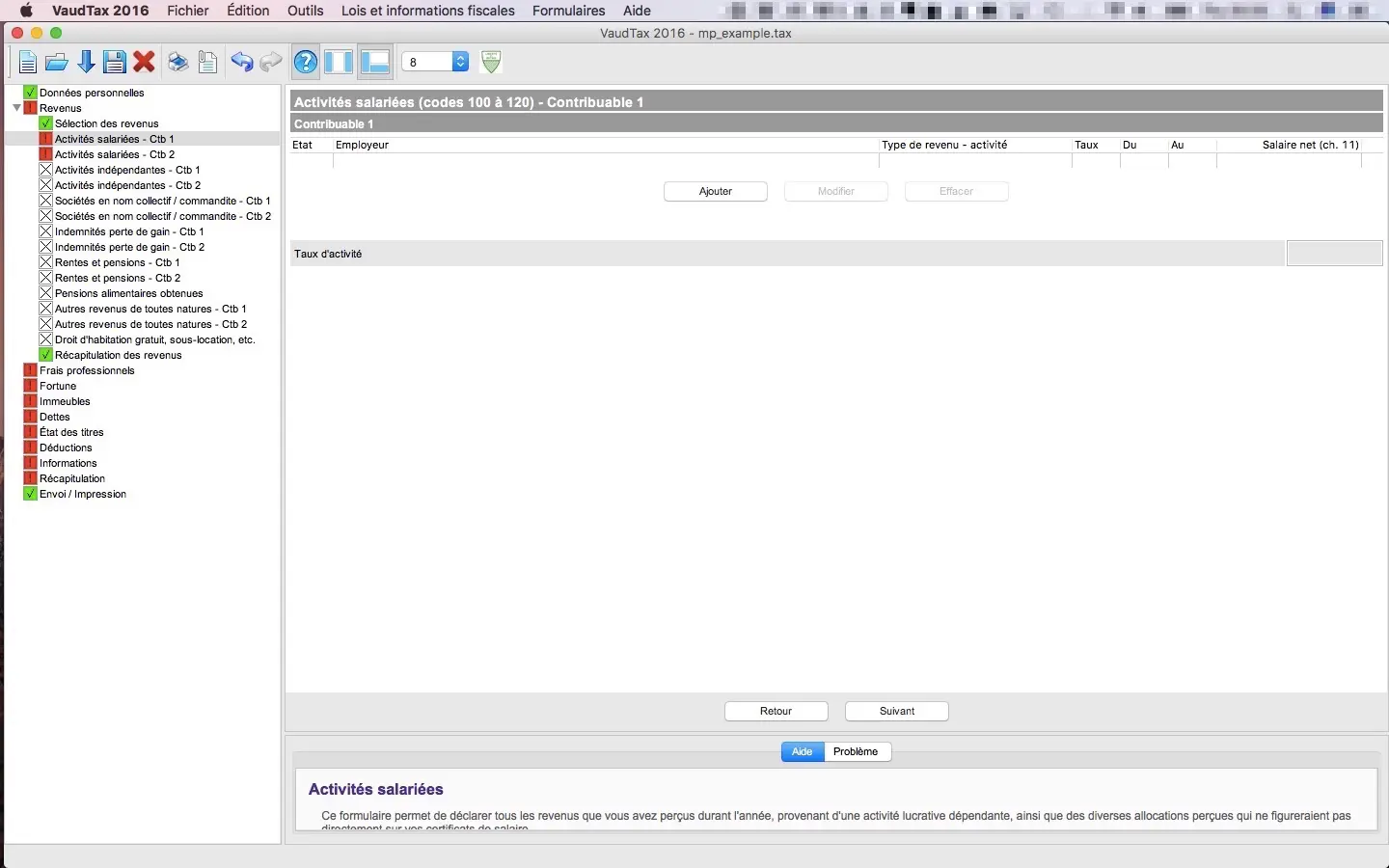Click the Employeur column header

pos(606,145)
